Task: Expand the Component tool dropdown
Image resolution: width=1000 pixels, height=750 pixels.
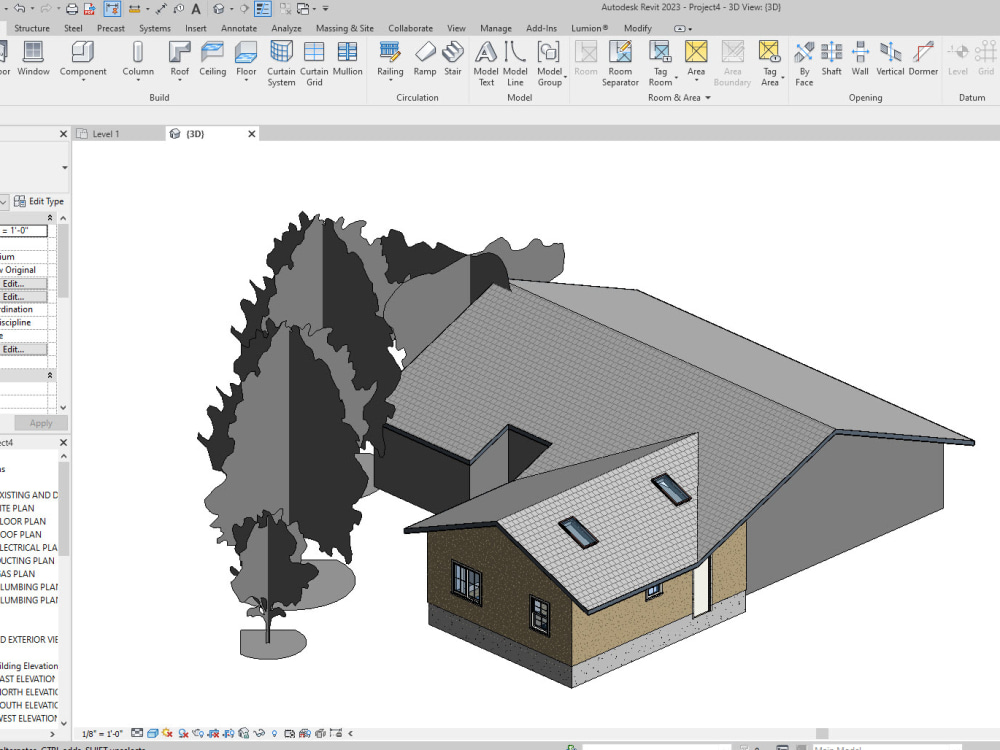Action: coord(83,78)
